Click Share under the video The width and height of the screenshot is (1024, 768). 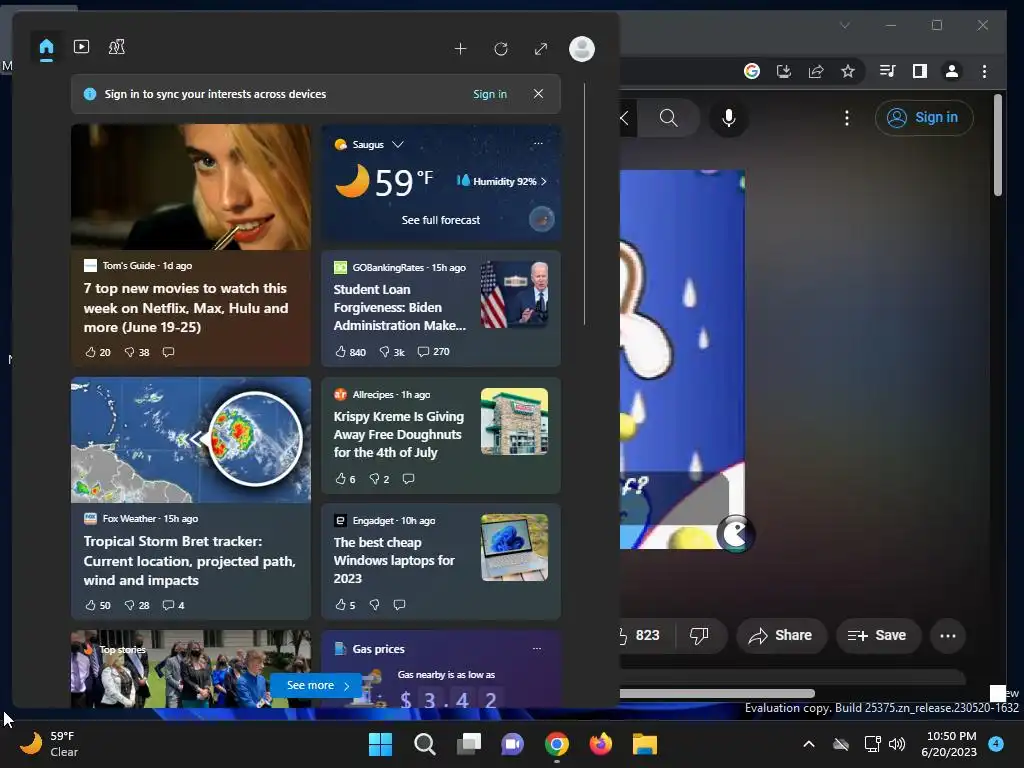(781, 635)
